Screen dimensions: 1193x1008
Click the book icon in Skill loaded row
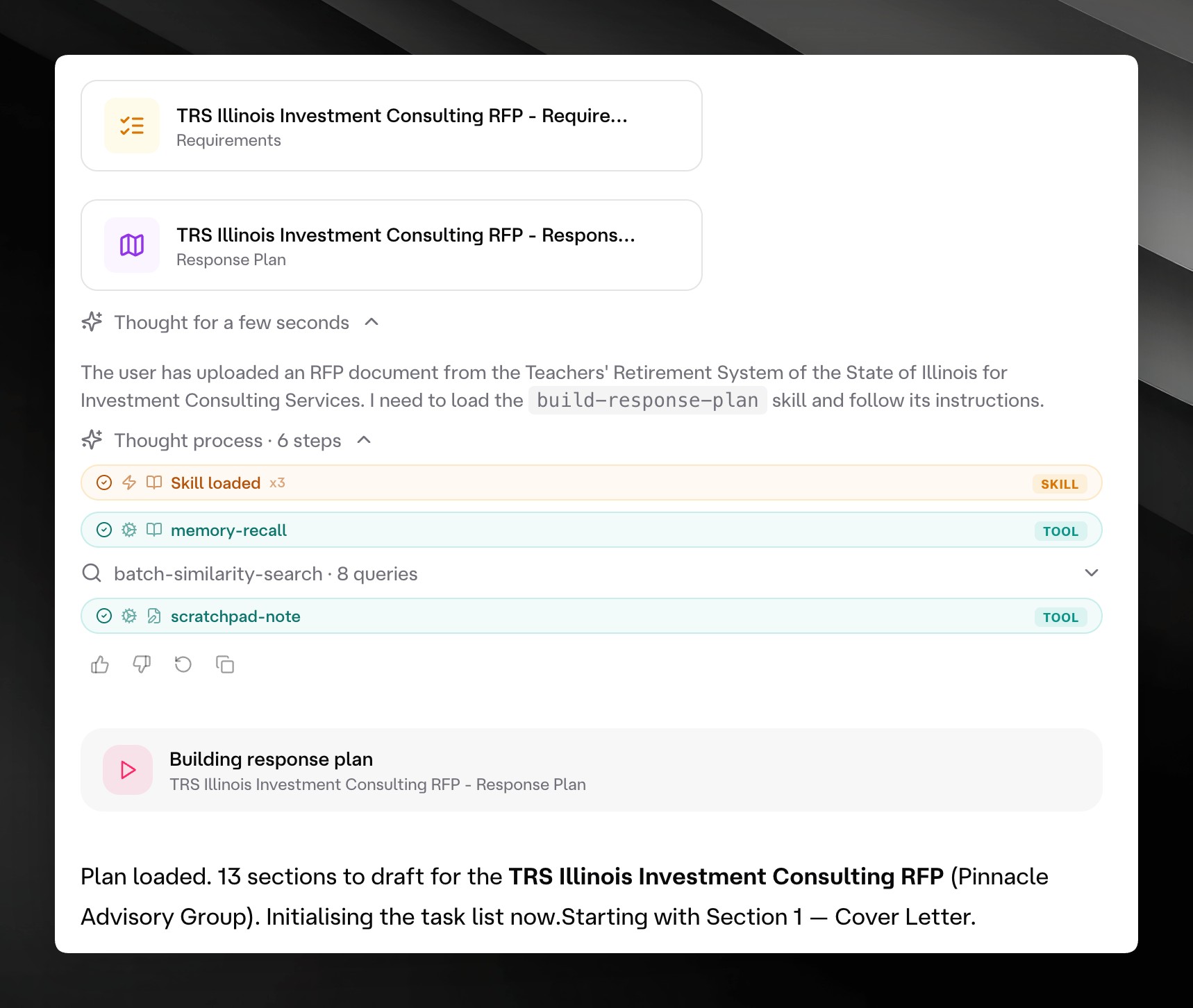point(154,482)
